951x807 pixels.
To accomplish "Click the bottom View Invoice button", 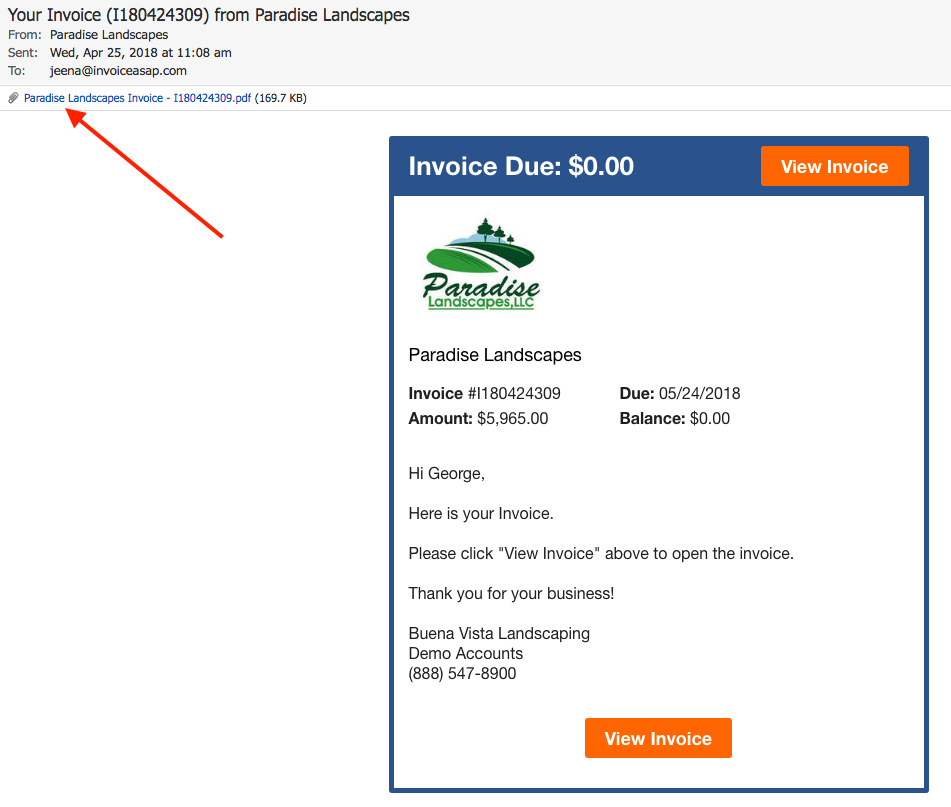I will (x=658, y=738).
